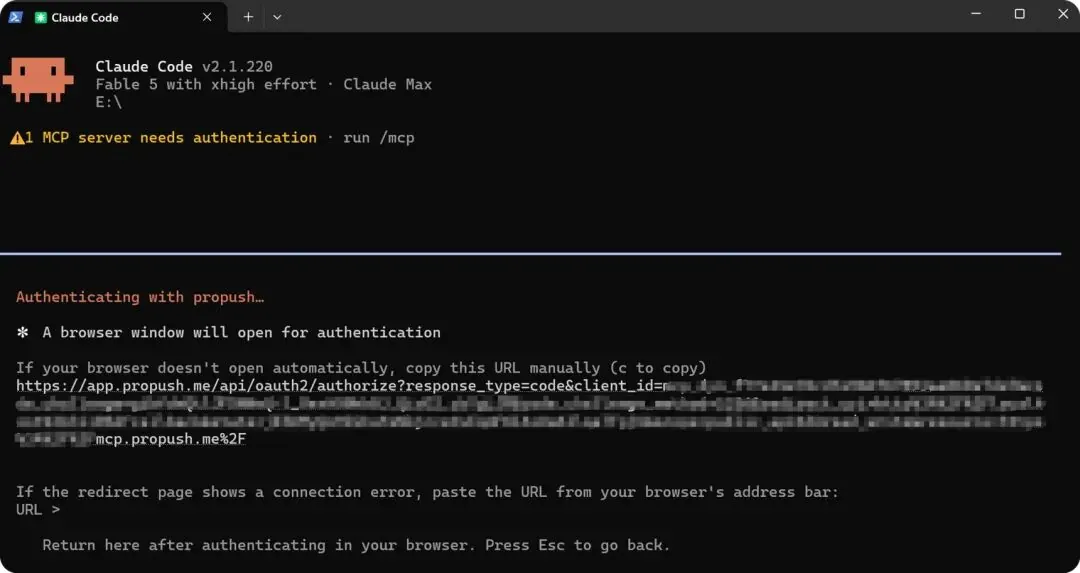
Task: Expand the new-tab profile dropdown
Action: 277,17
